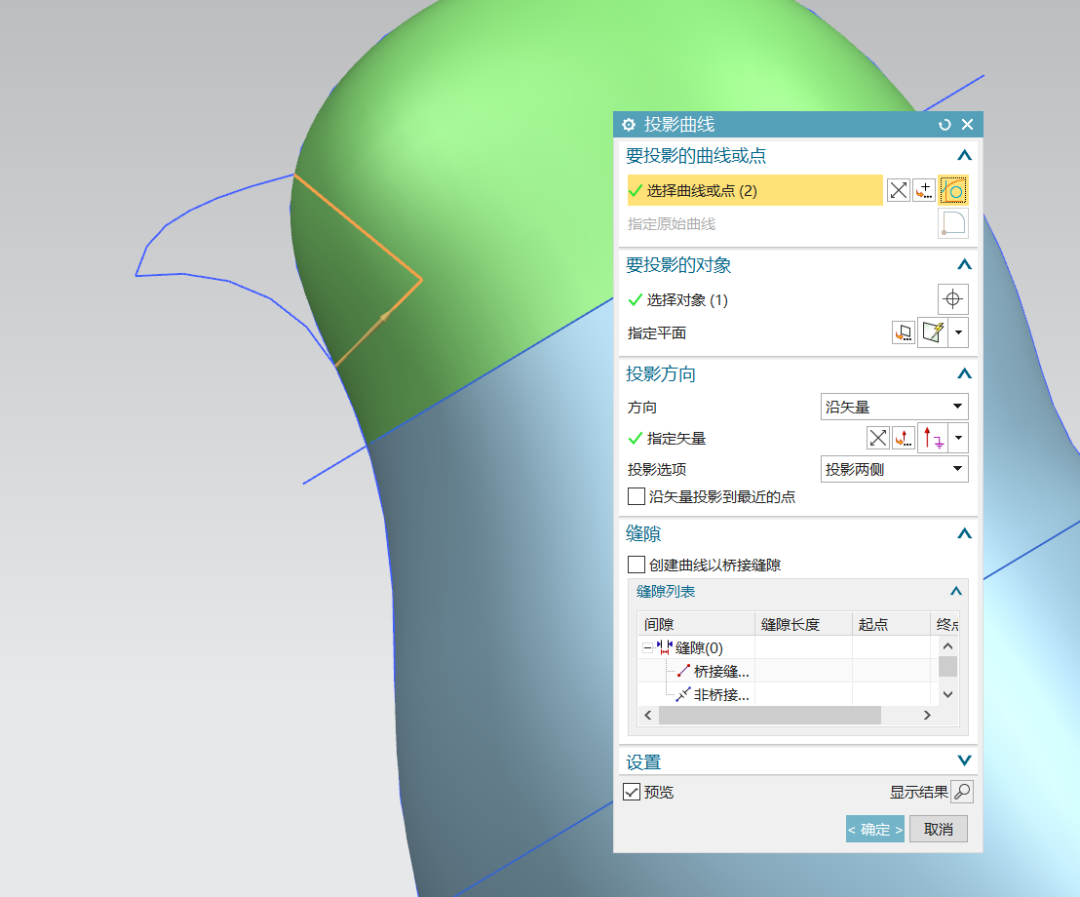
Task: Click the plane dialog icon next to 指定平面
Action: [903, 332]
